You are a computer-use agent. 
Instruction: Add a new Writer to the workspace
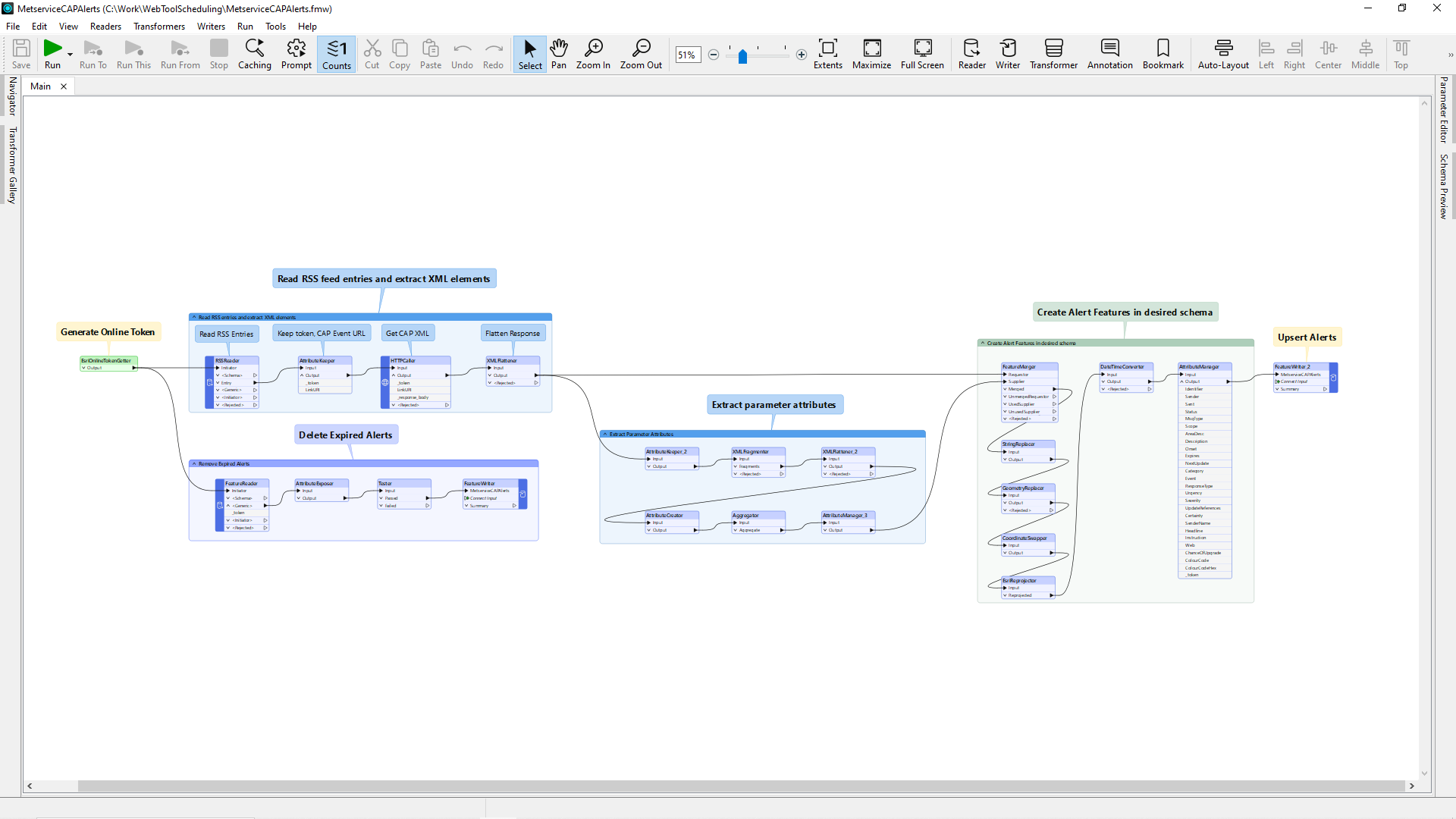point(1008,54)
